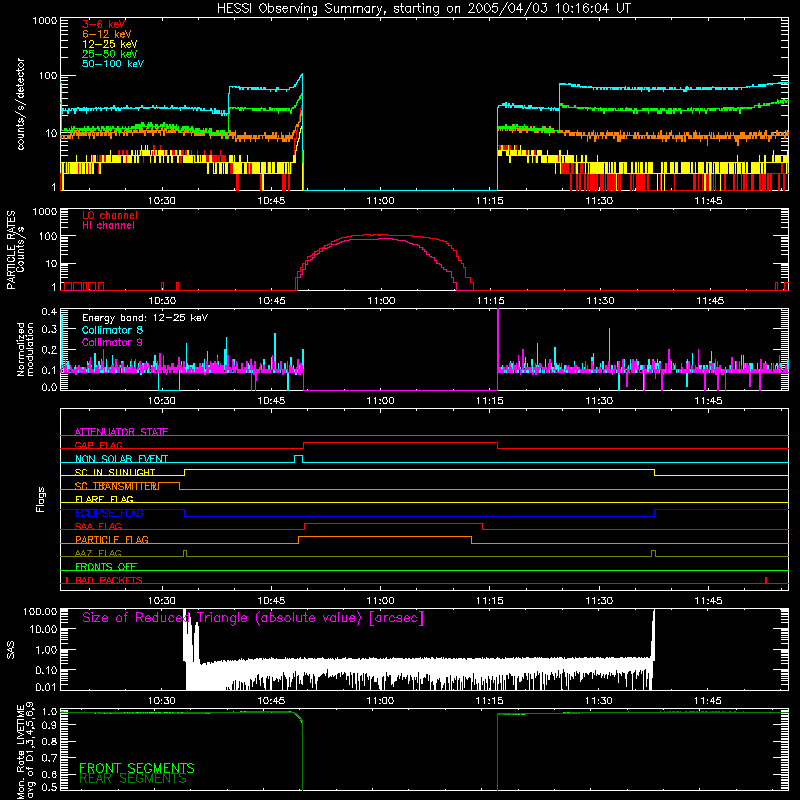Pick the cyan 50-100 keV legend label

pyautogui.click(x=113, y=64)
